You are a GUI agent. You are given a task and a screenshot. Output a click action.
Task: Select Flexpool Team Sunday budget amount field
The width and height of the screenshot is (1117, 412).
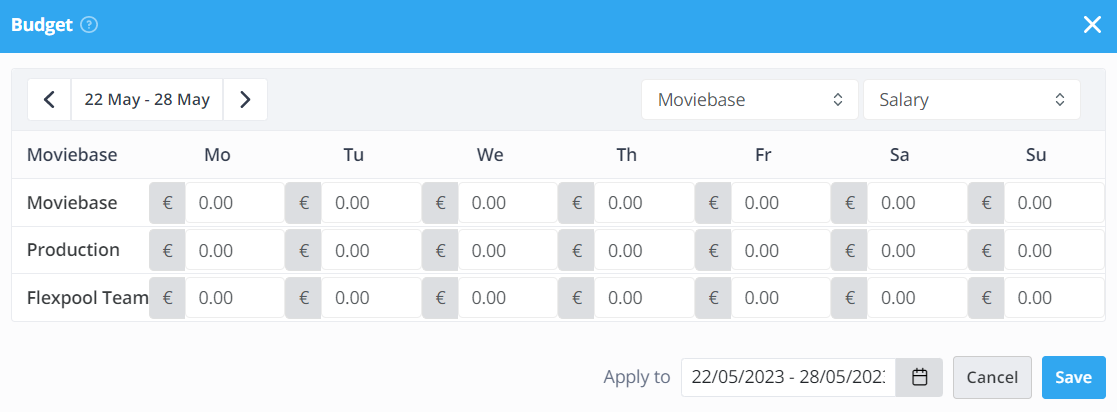(x=1054, y=298)
